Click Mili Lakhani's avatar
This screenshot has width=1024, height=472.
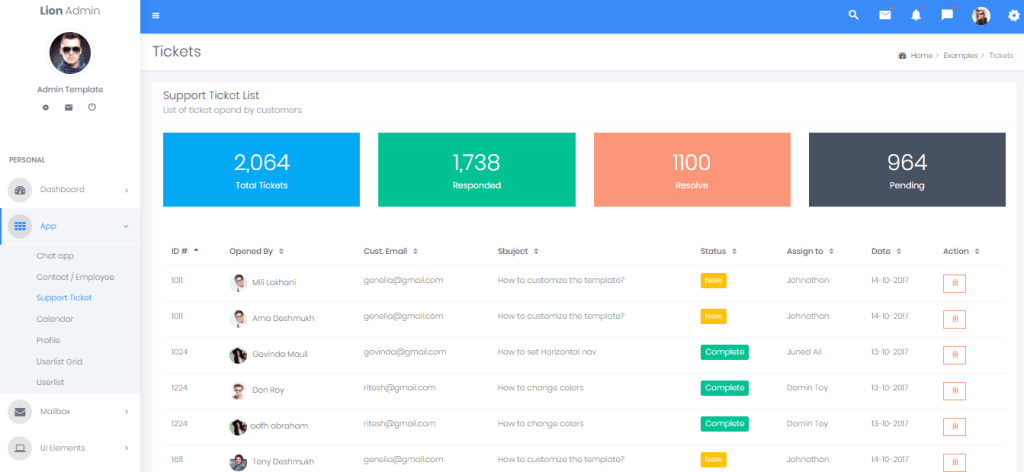238,283
